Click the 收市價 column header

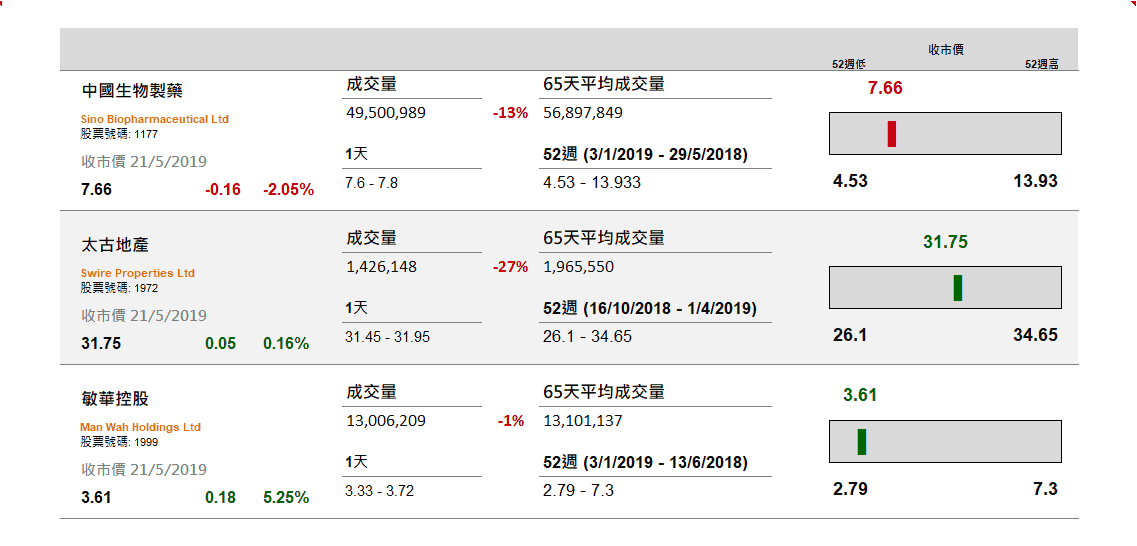946,50
